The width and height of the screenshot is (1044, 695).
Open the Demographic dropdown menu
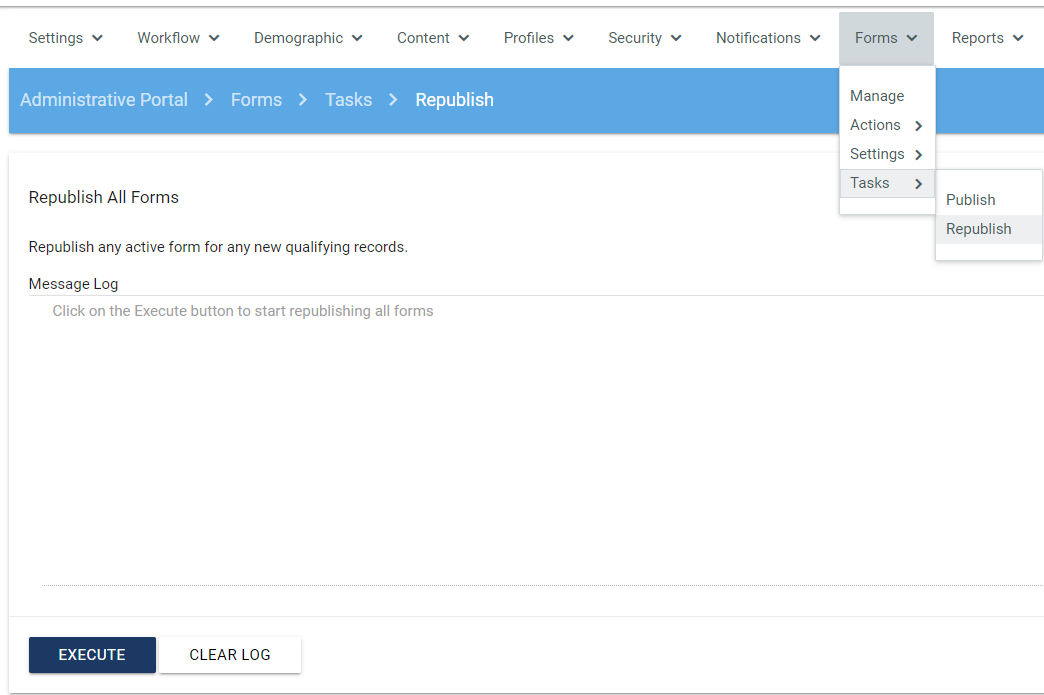click(x=308, y=38)
